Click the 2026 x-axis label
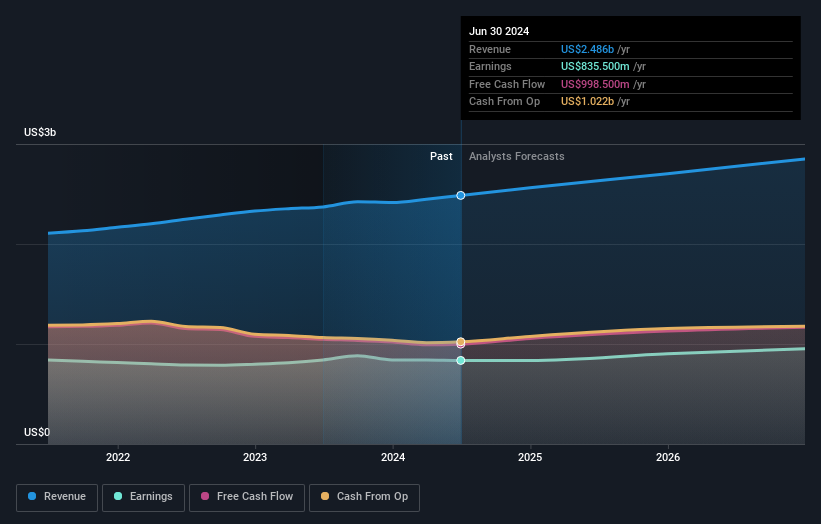 pyautogui.click(x=668, y=457)
